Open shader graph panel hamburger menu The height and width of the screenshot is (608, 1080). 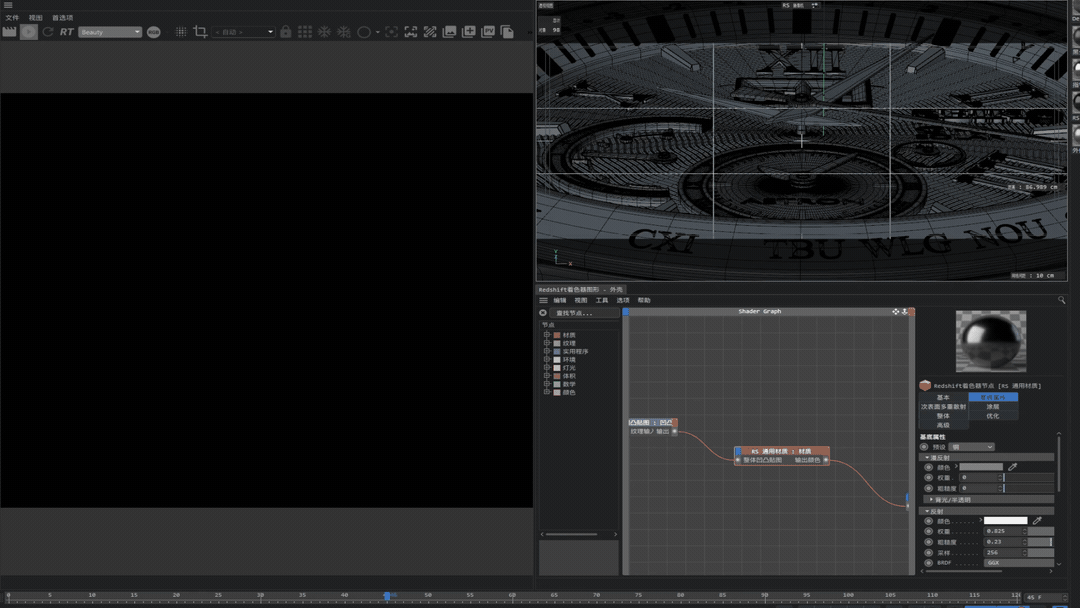[x=543, y=300]
